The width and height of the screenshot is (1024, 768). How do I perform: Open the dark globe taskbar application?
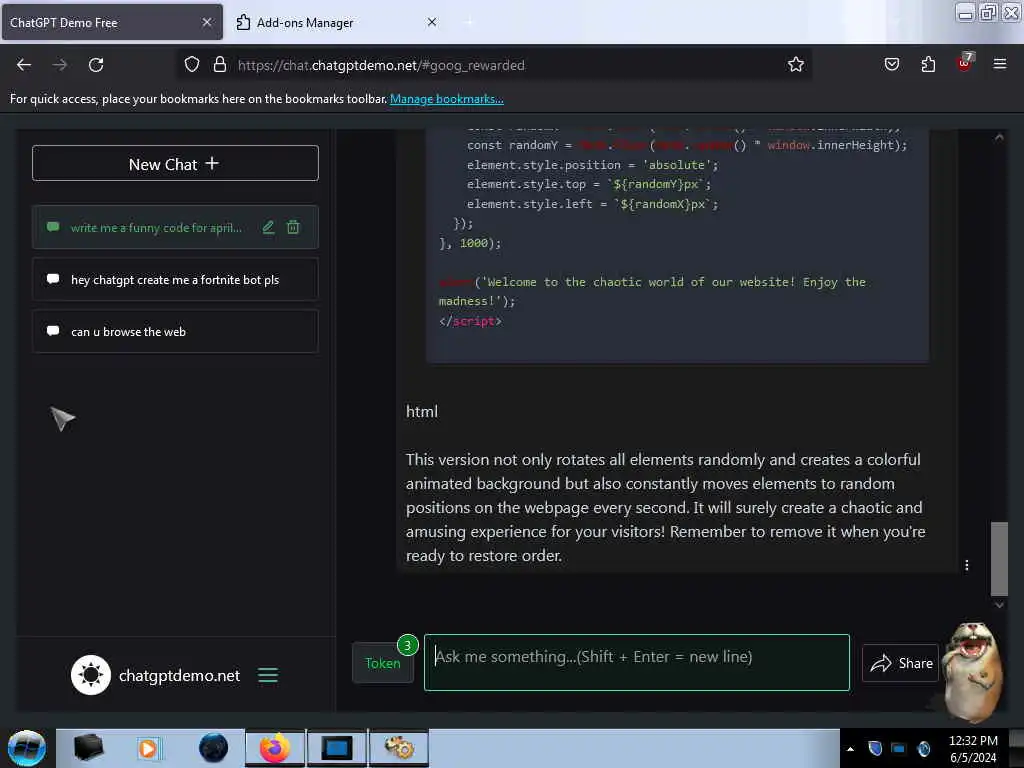pos(214,748)
